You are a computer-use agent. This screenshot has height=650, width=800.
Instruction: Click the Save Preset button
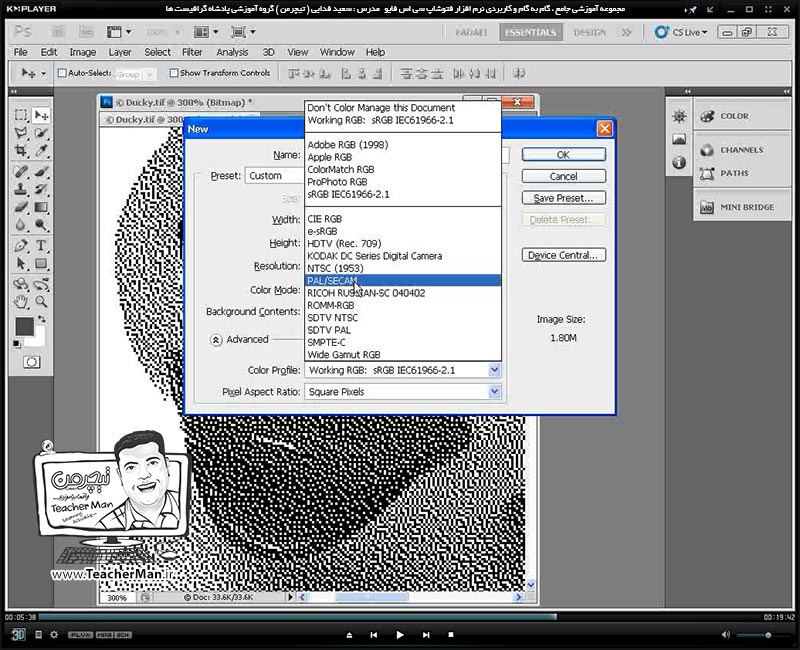pos(564,198)
